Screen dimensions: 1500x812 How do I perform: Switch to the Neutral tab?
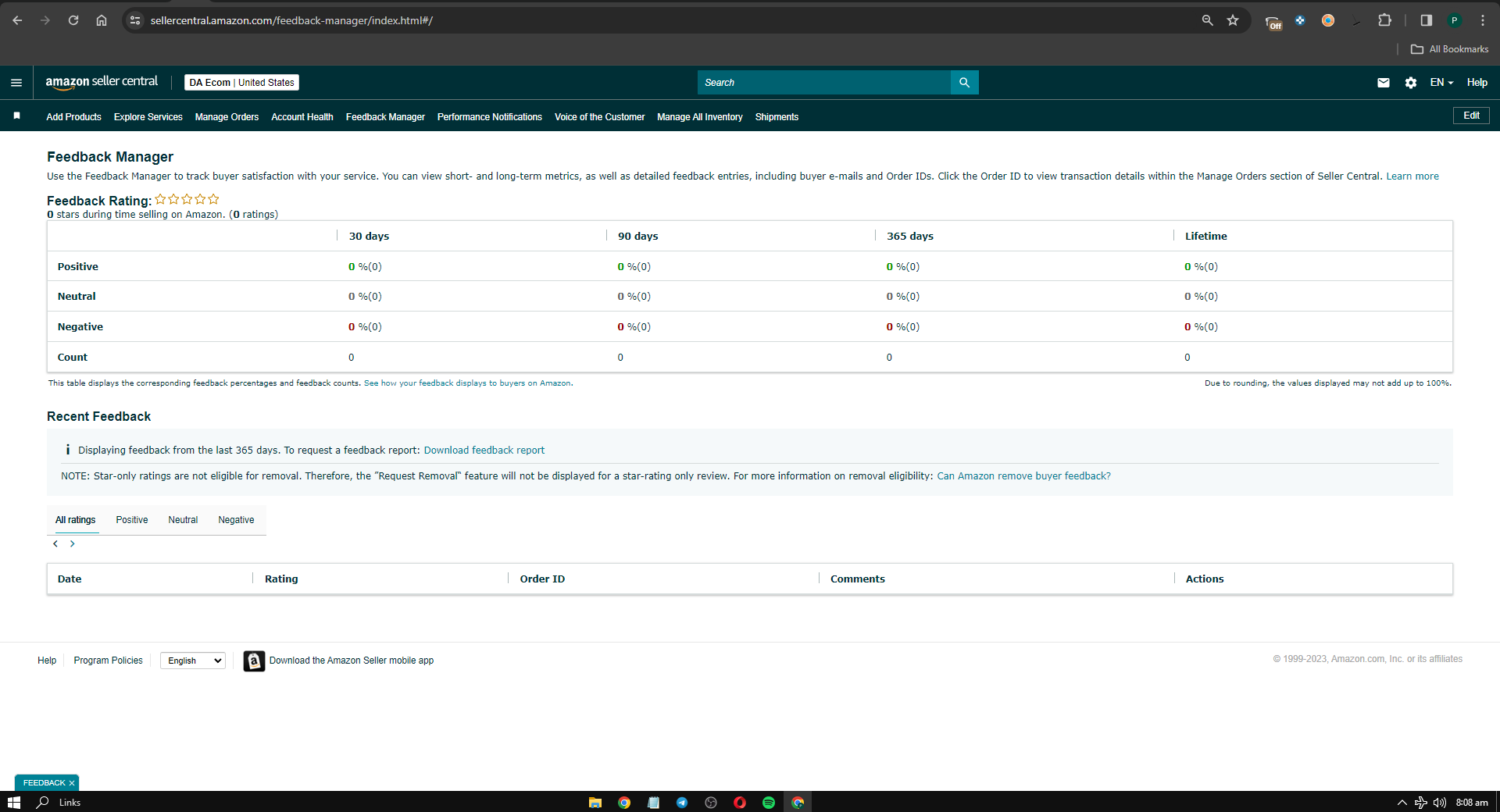coord(183,520)
